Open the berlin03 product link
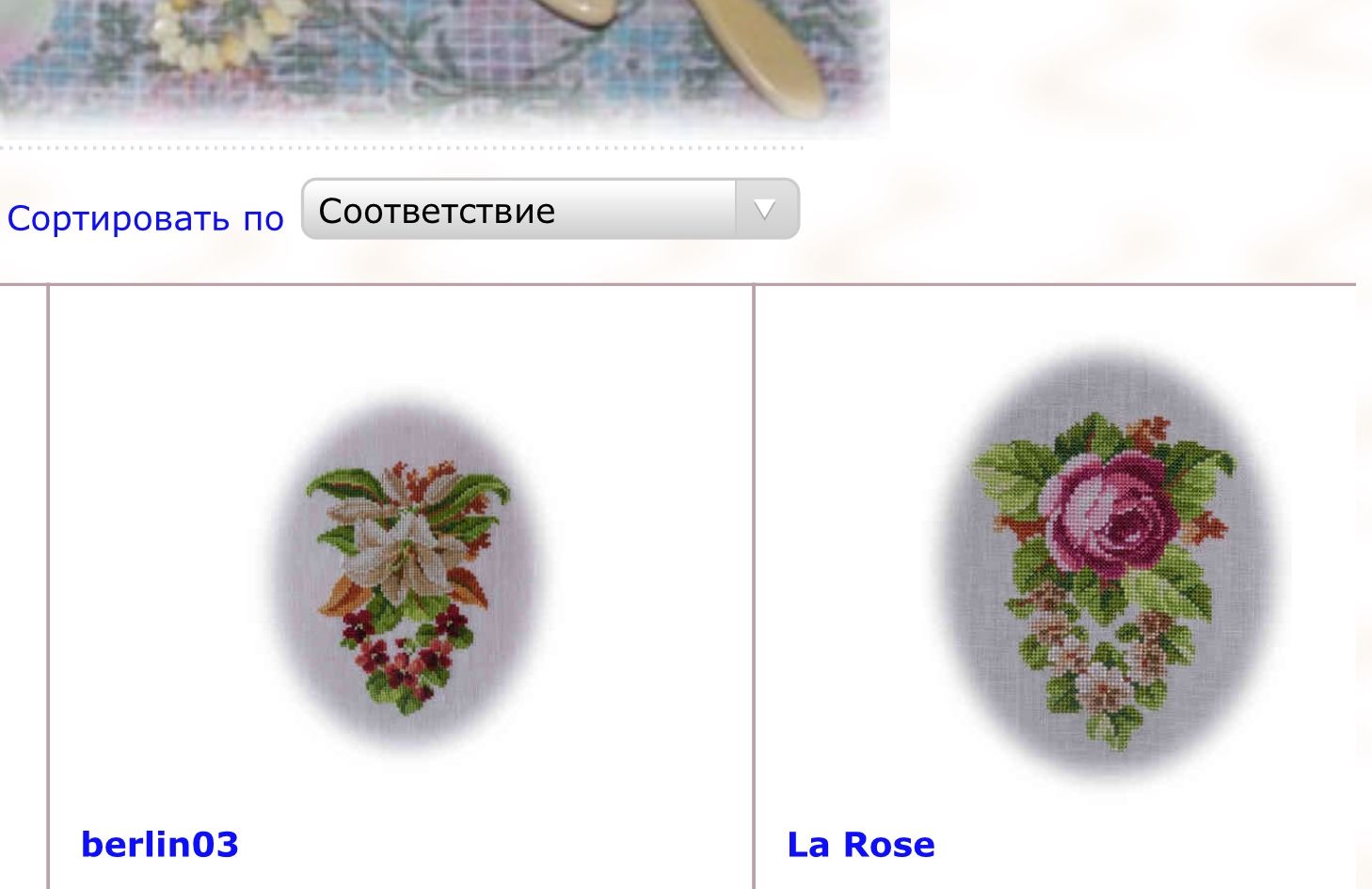1372x889 pixels. (160, 844)
